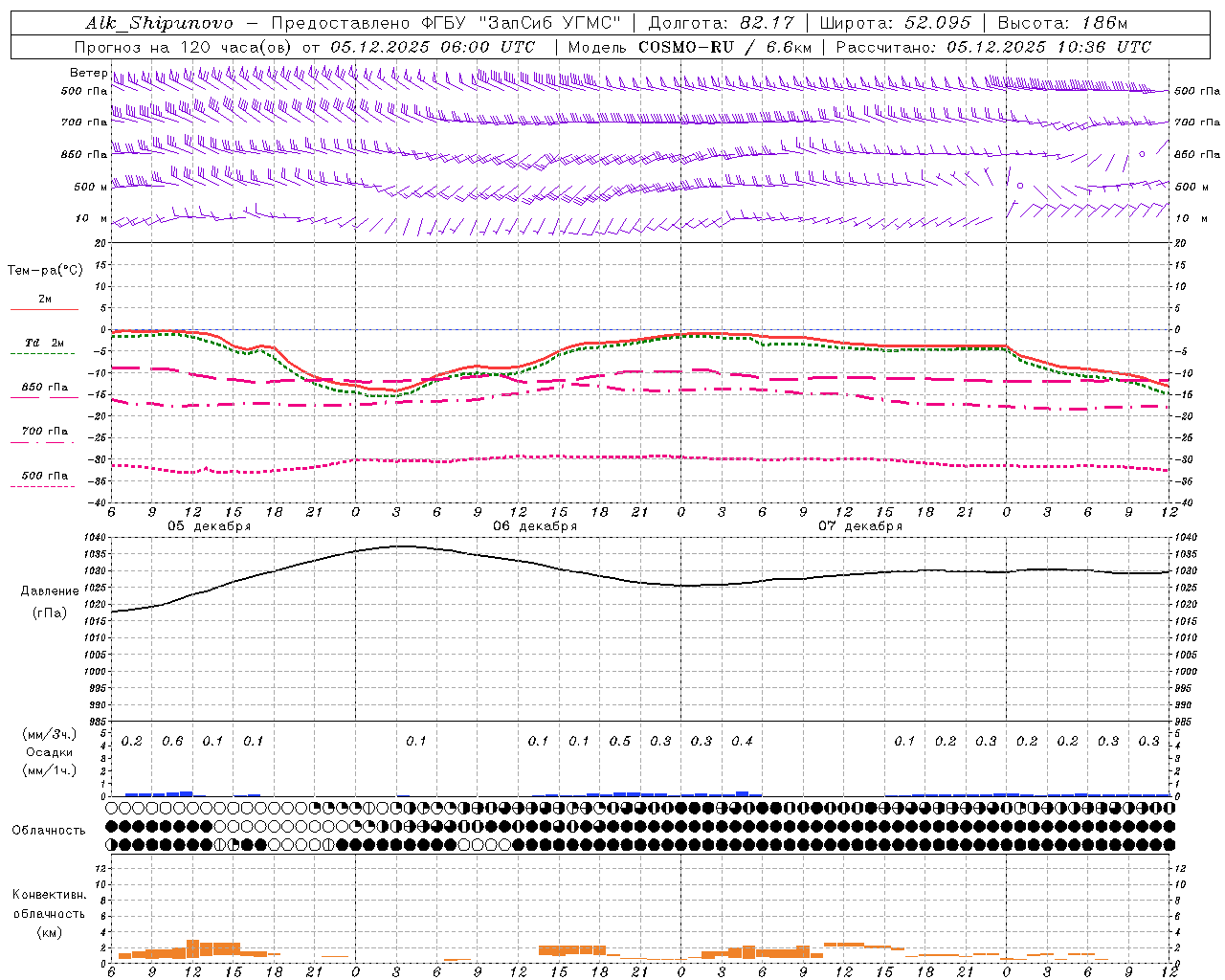
Task: Click the 0.5 precipitation amount value
Action: (x=620, y=742)
